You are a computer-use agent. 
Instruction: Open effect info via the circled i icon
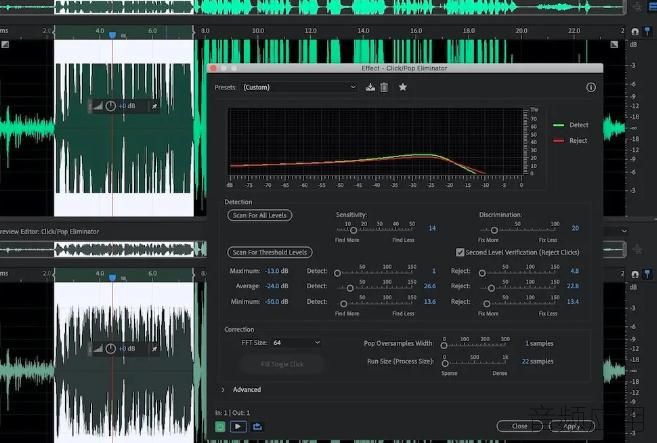click(x=591, y=87)
